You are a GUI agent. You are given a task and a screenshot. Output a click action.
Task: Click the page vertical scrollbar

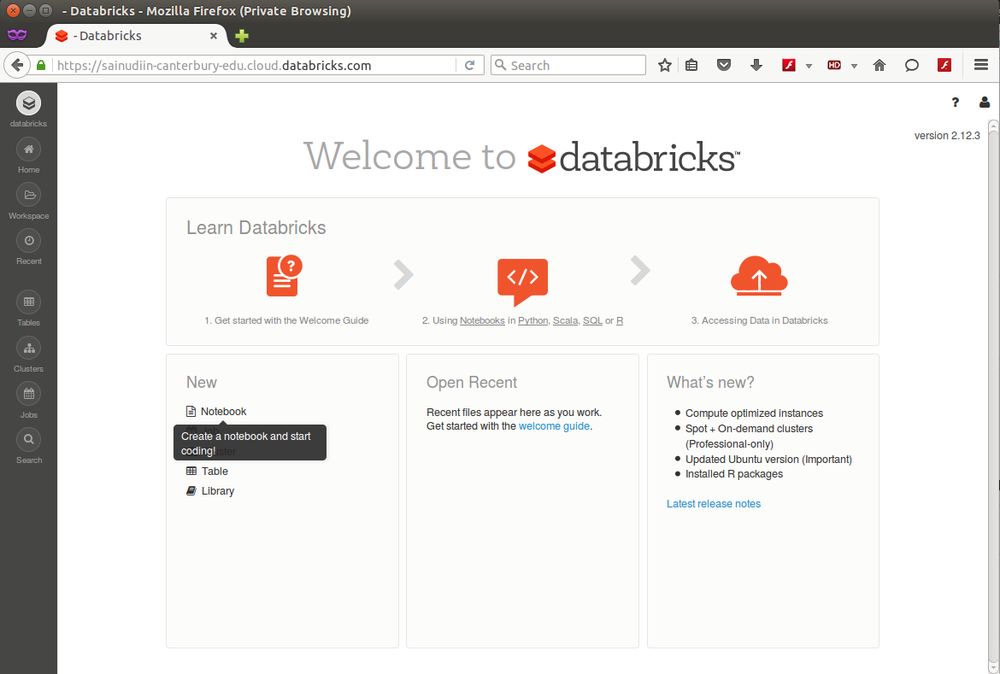pyautogui.click(x=994, y=395)
